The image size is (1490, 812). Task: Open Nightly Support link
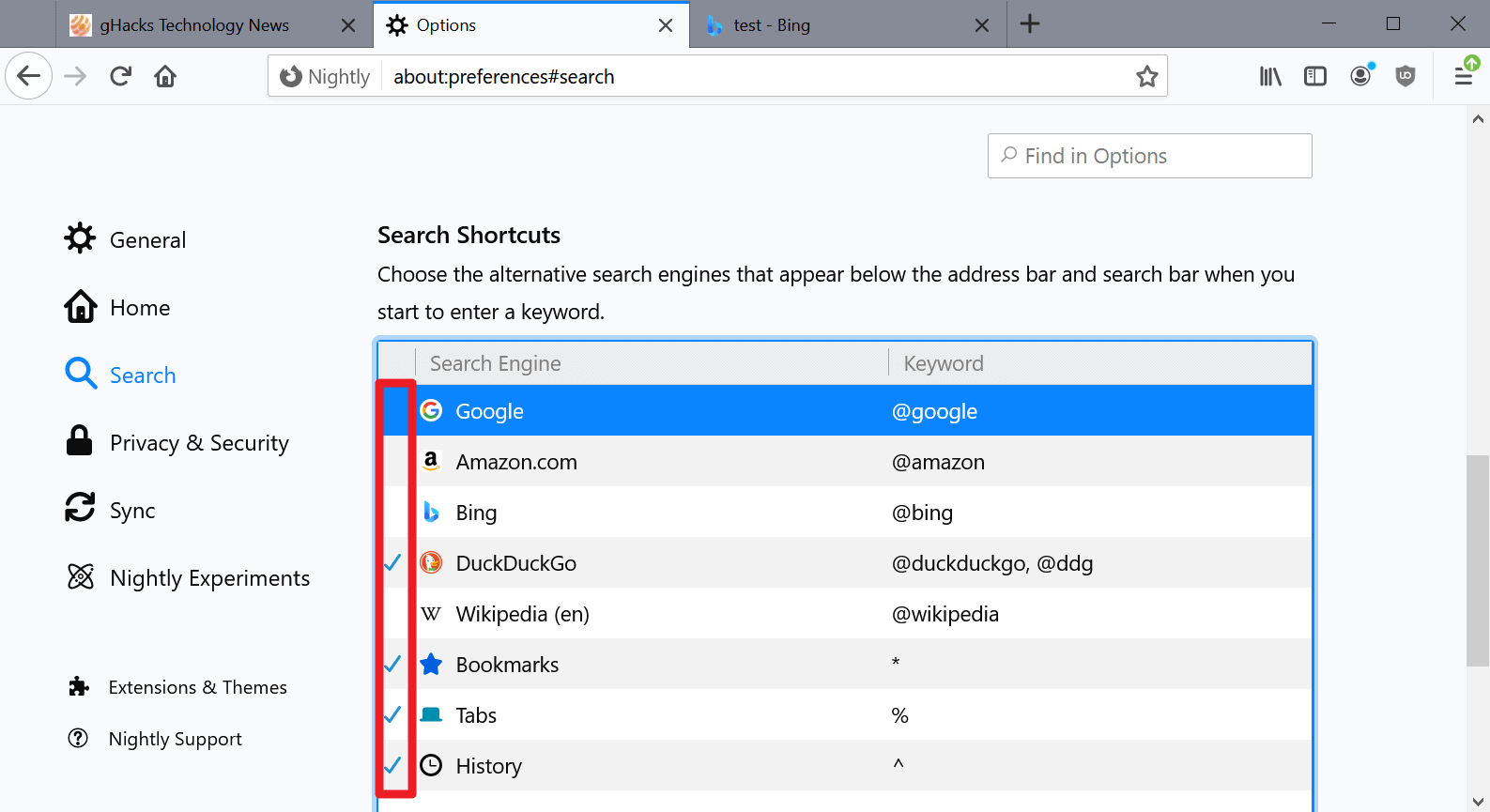tap(155, 739)
